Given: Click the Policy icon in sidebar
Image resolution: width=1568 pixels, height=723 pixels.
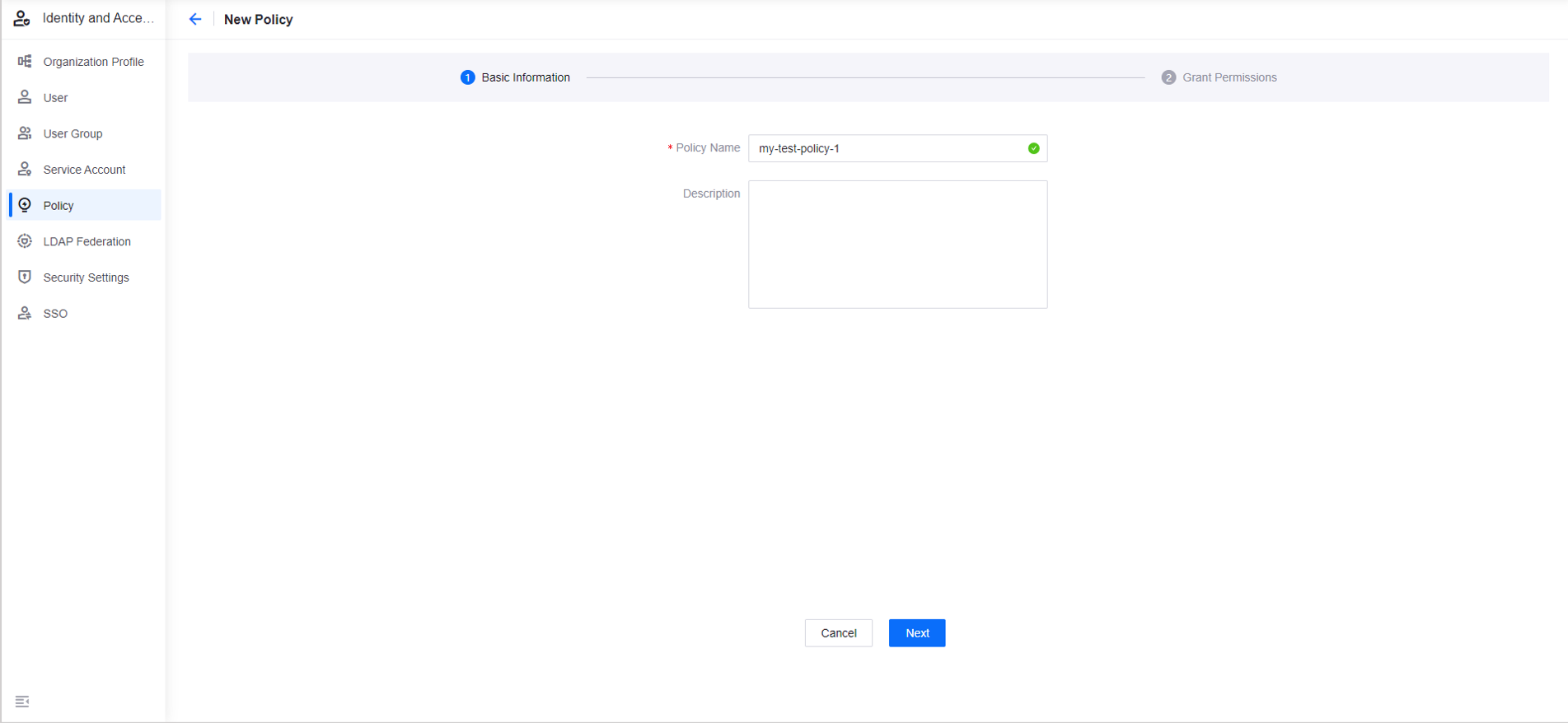Looking at the screenshot, I should [25, 205].
